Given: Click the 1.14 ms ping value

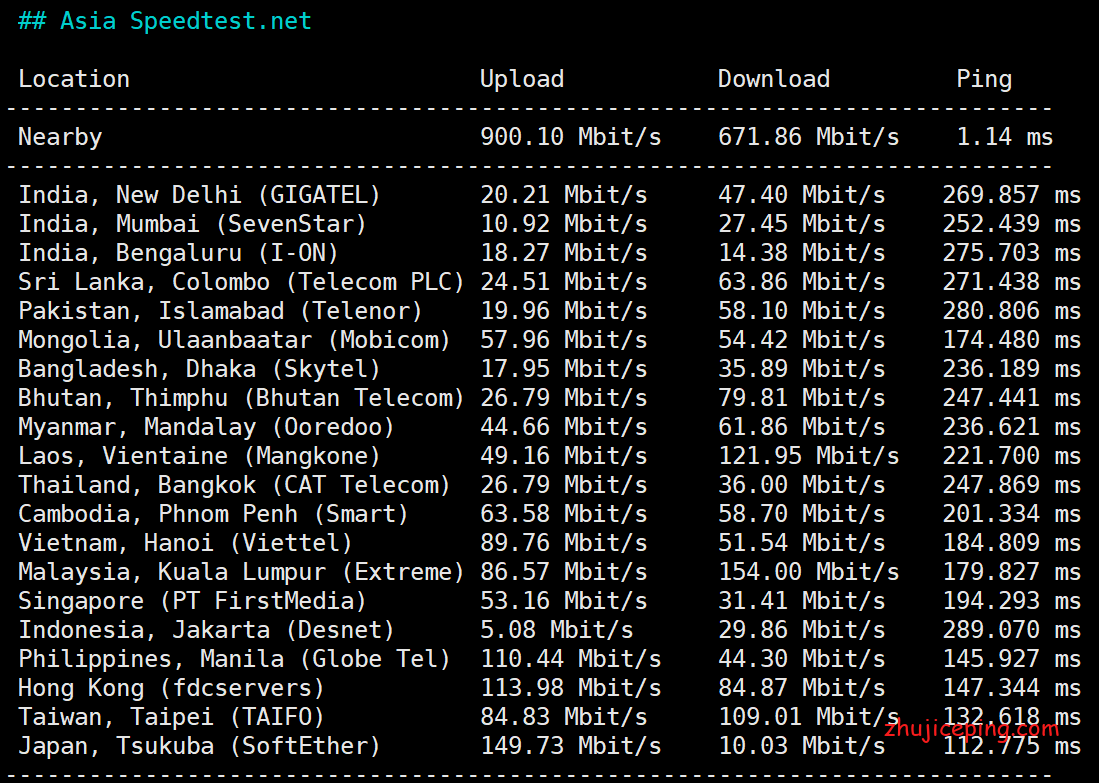Looking at the screenshot, I should pyautogui.click(x=1005, y=137).
